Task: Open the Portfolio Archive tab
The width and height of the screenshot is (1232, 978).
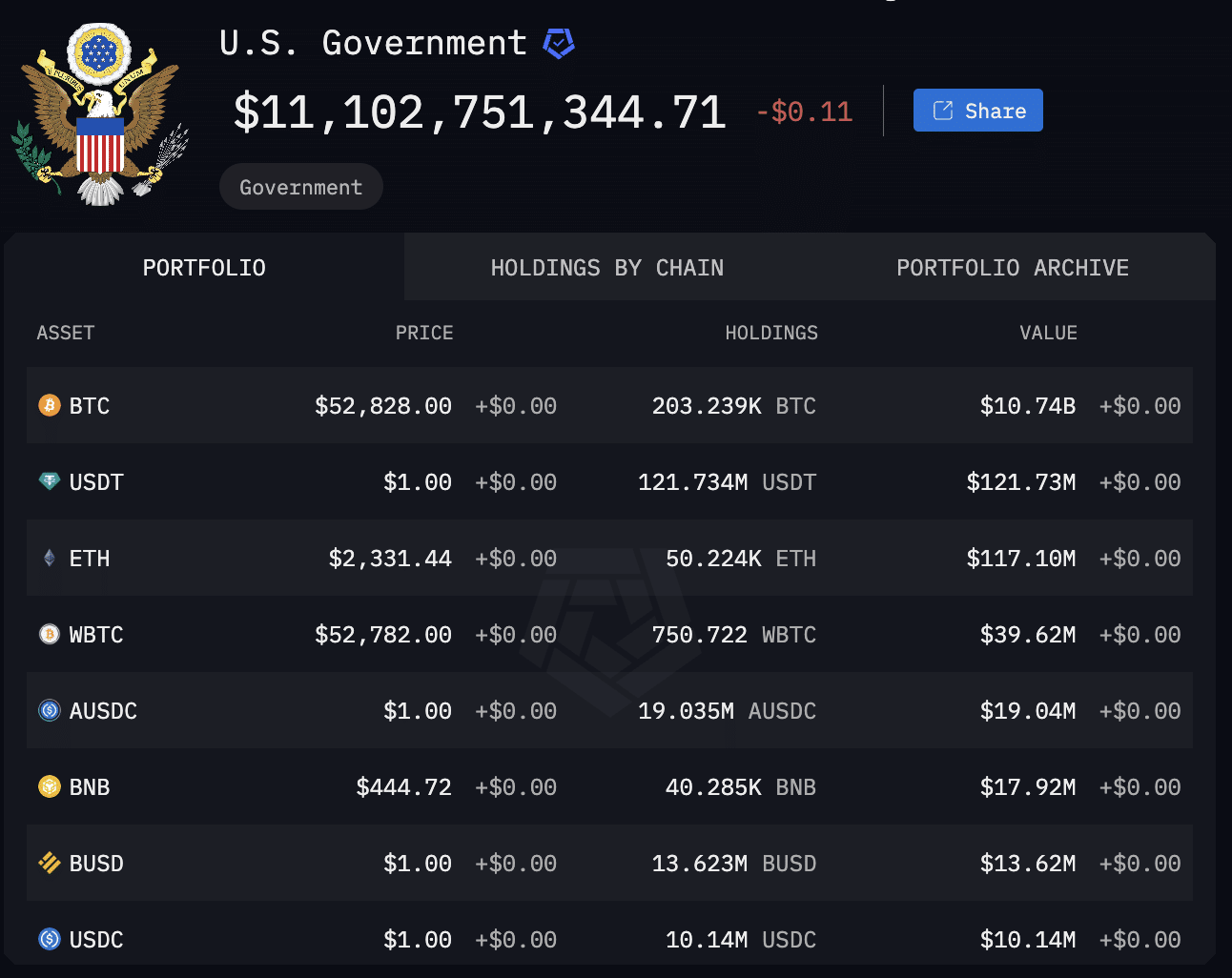Action: (1013, 268)
